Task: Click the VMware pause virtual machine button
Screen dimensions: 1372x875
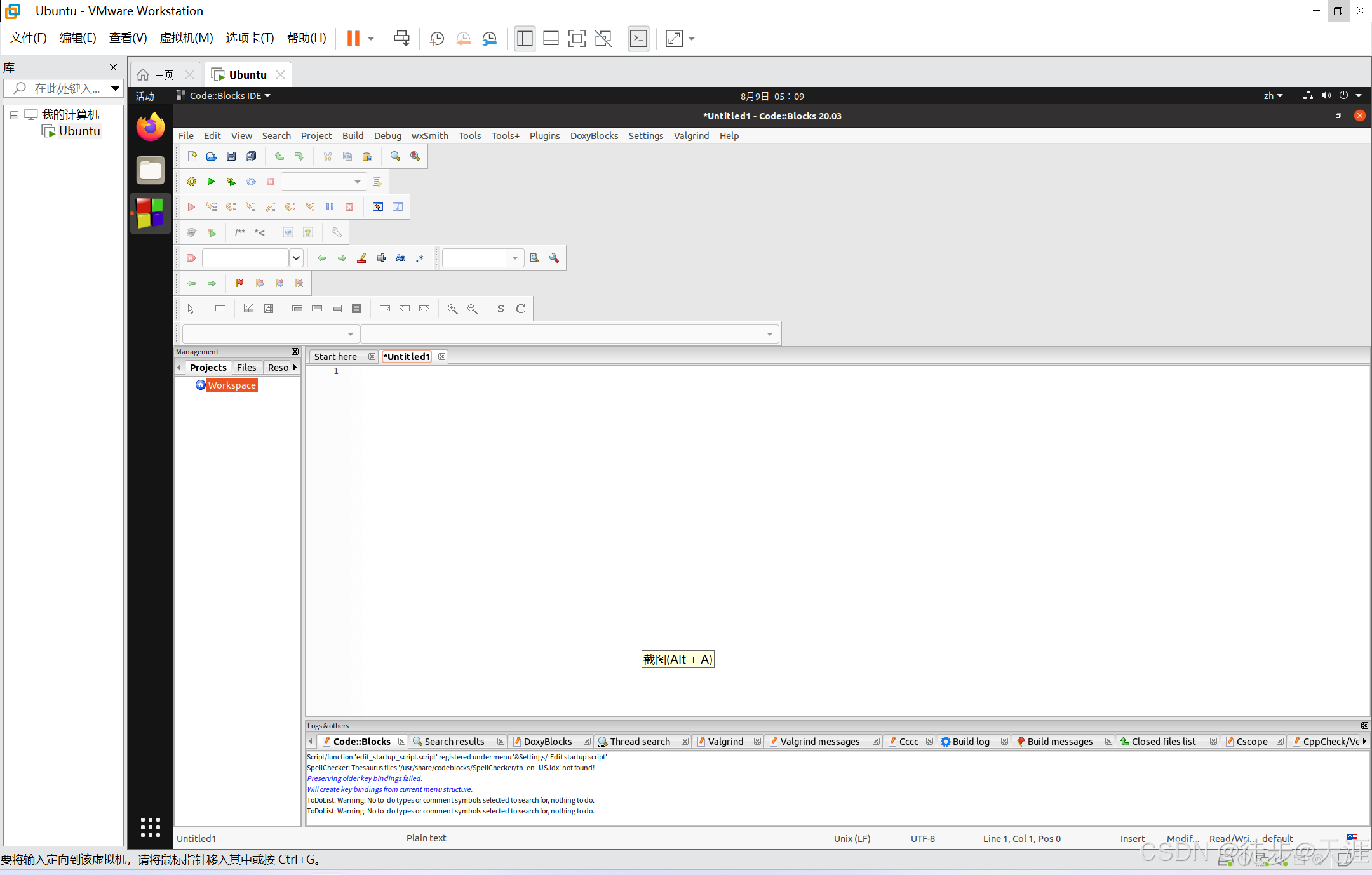Action: point(353,39)
